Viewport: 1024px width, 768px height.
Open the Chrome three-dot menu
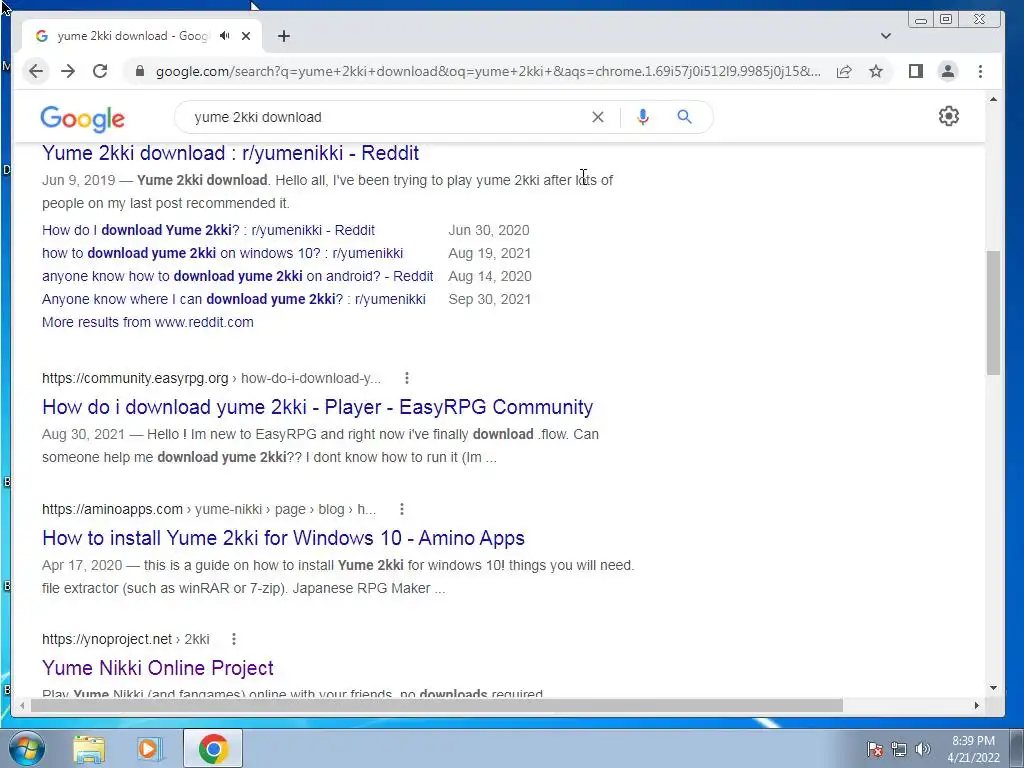pyautogui.click(x=980, y=71)
